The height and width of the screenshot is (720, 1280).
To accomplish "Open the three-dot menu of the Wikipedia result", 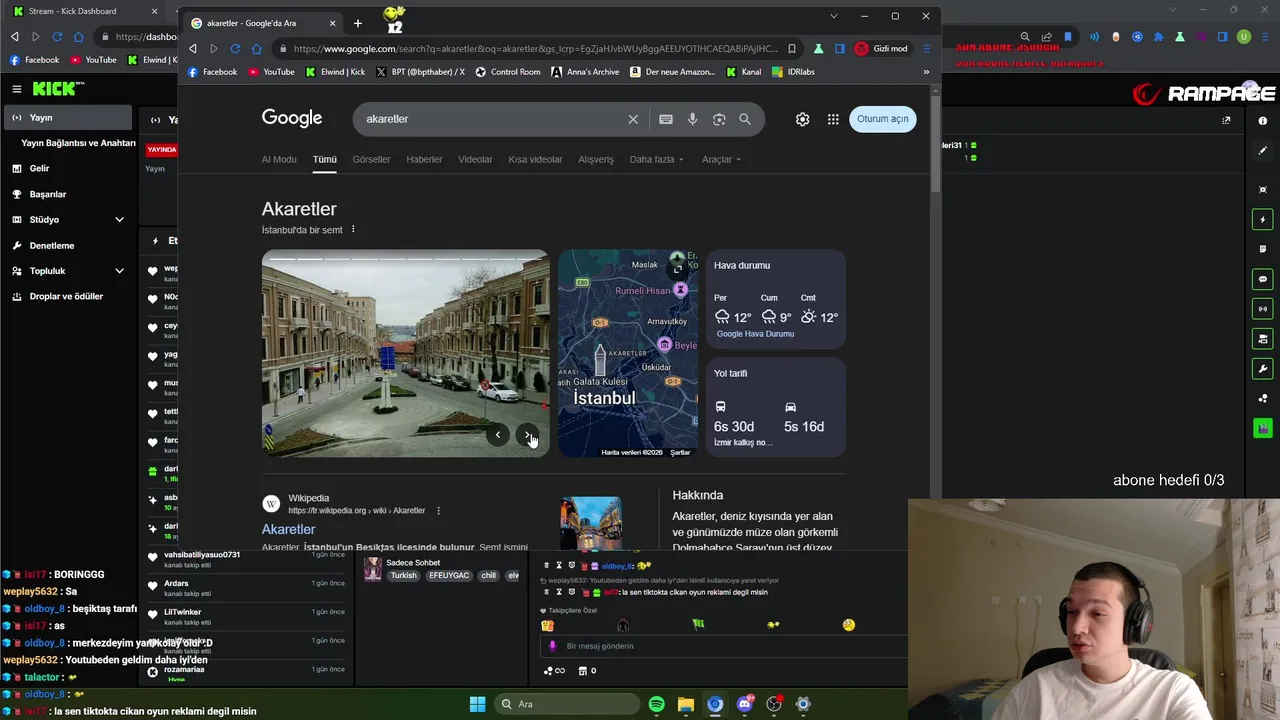I will 438,510.
